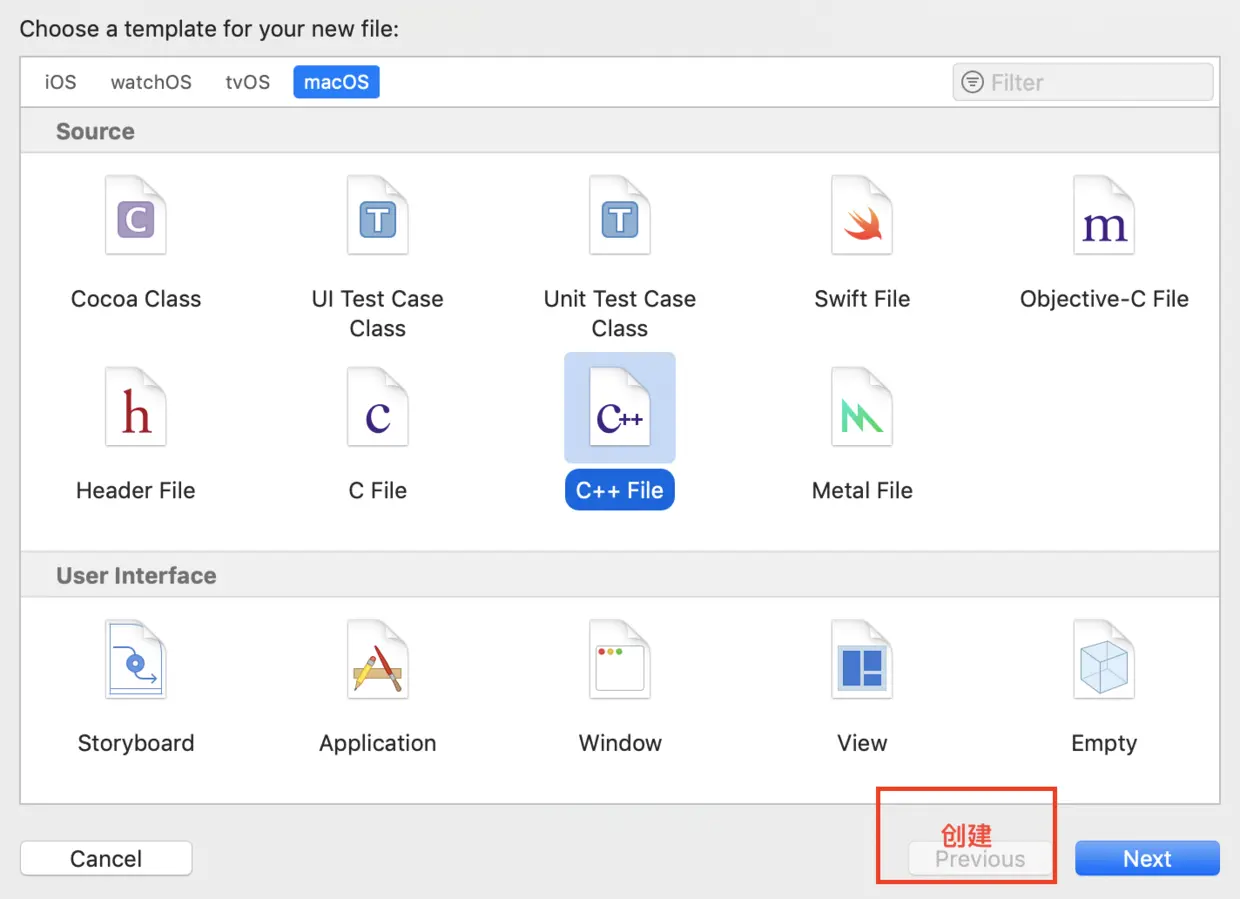Click the "Unit Test Case Class" label
This screenshot has height=899, width=1240.
click(620, 314)
